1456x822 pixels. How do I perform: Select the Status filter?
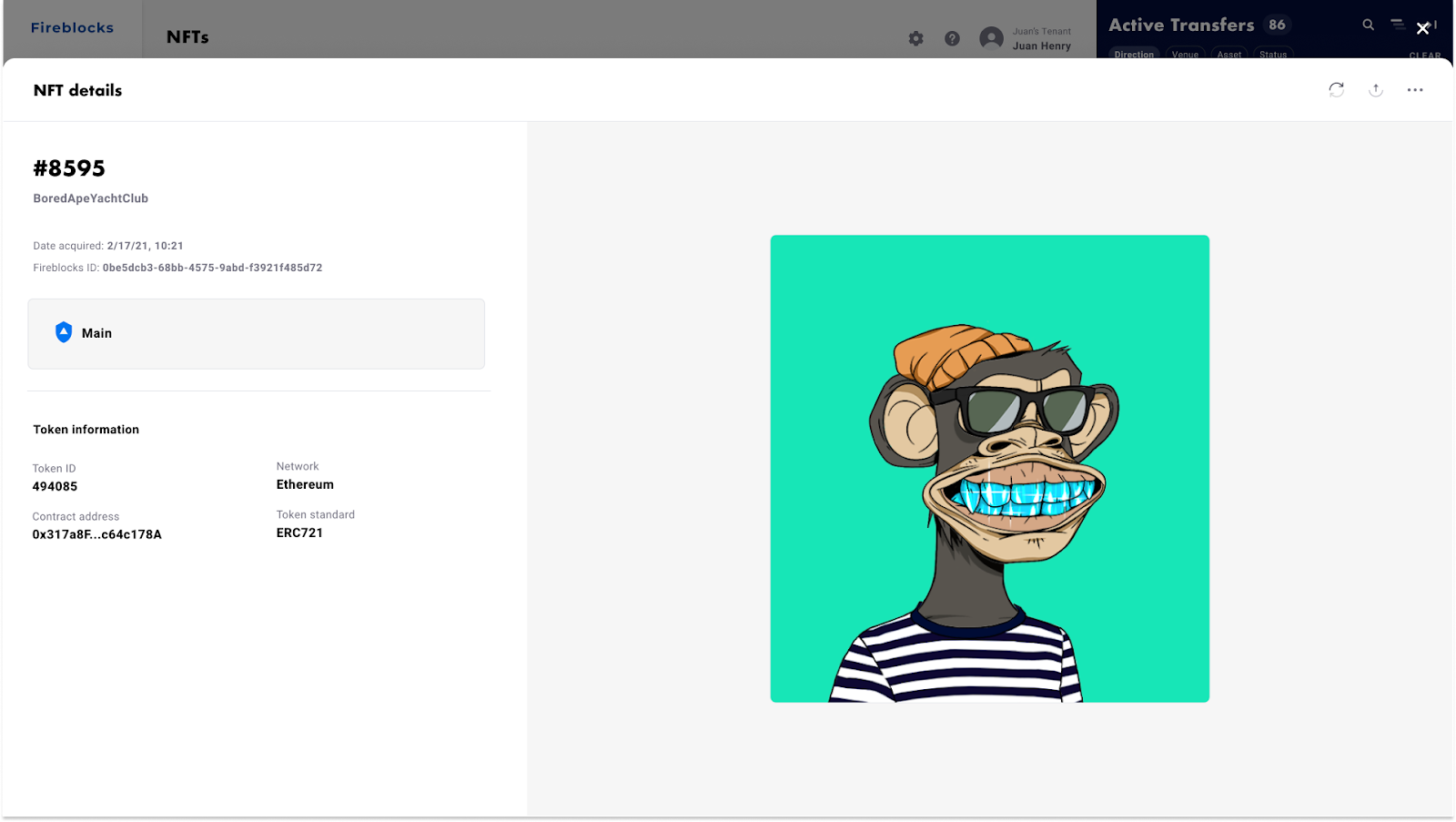coord(1273,54)
